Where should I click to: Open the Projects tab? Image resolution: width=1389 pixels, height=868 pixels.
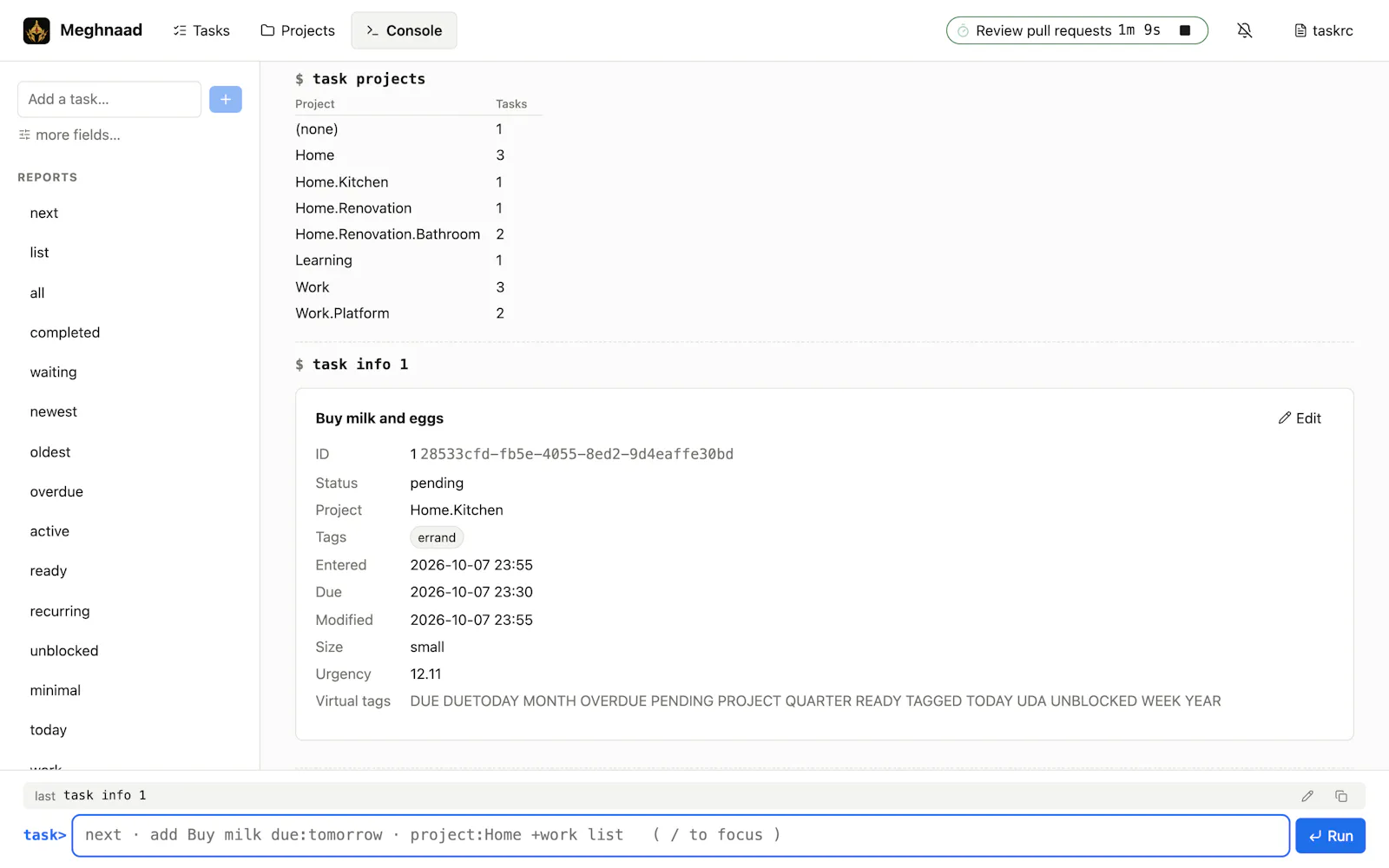[298, 30]
